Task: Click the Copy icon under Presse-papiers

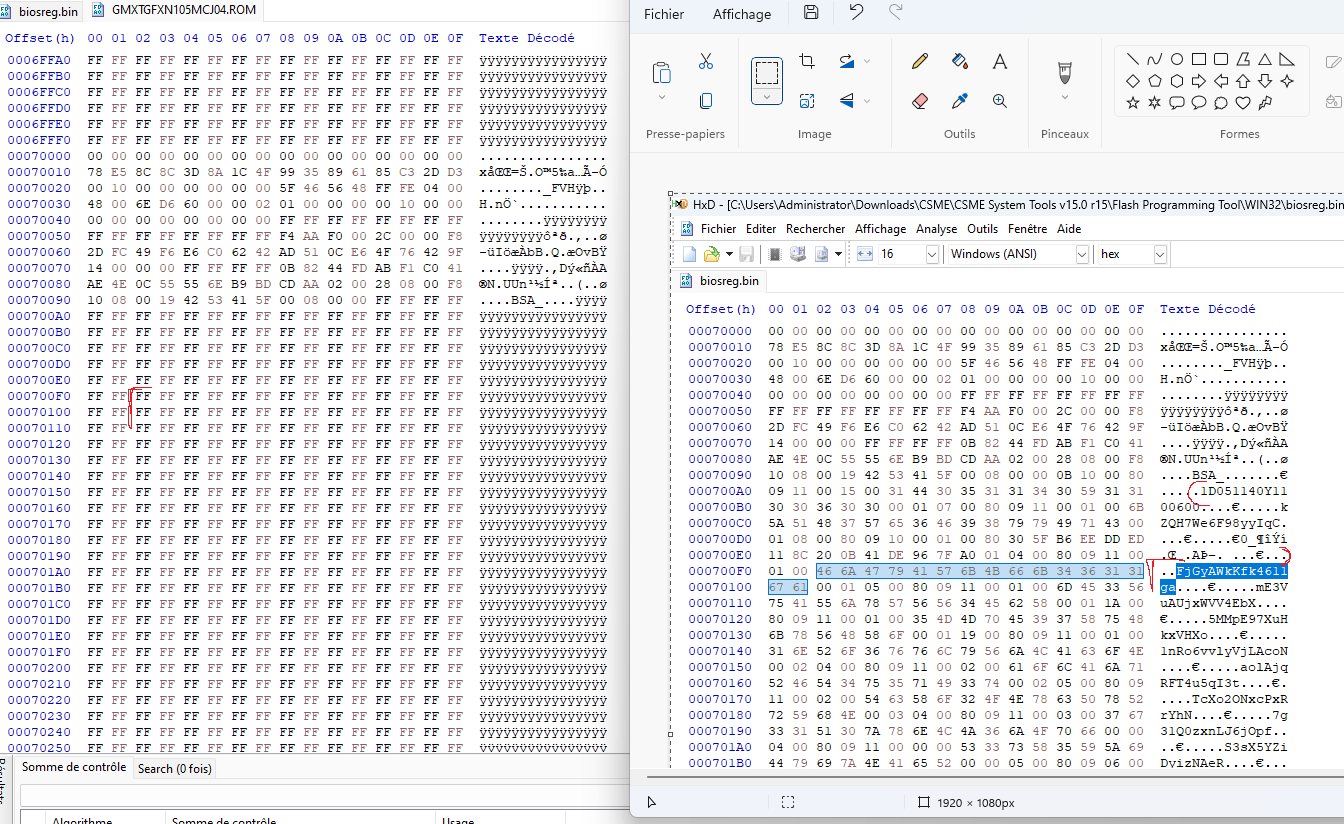Action: 705,100
